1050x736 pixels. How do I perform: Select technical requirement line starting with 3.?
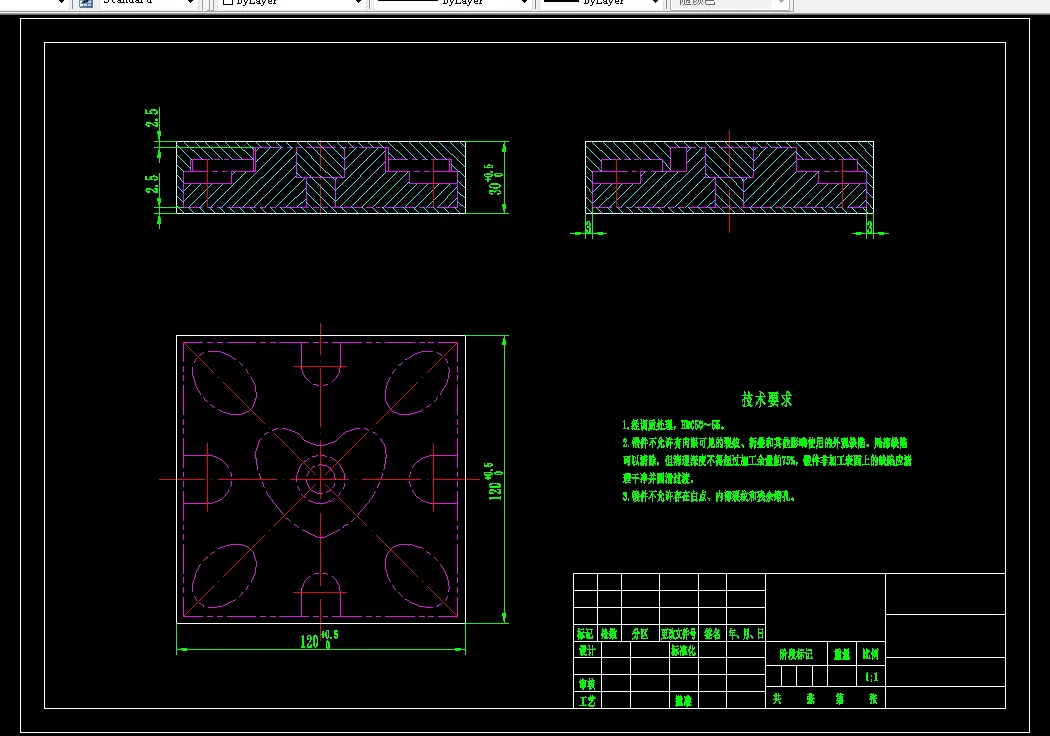tap(708, 497)
